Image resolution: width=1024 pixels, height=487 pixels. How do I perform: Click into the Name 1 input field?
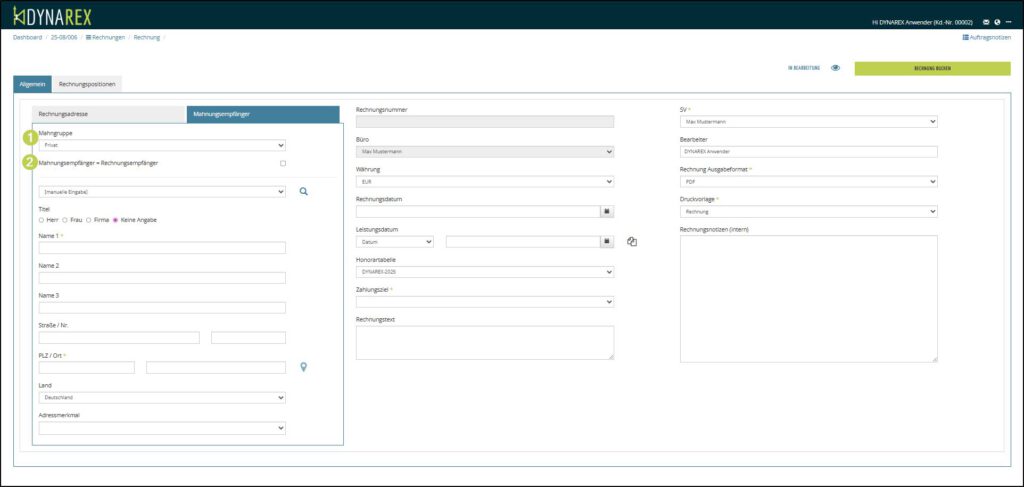click(162, 248)
